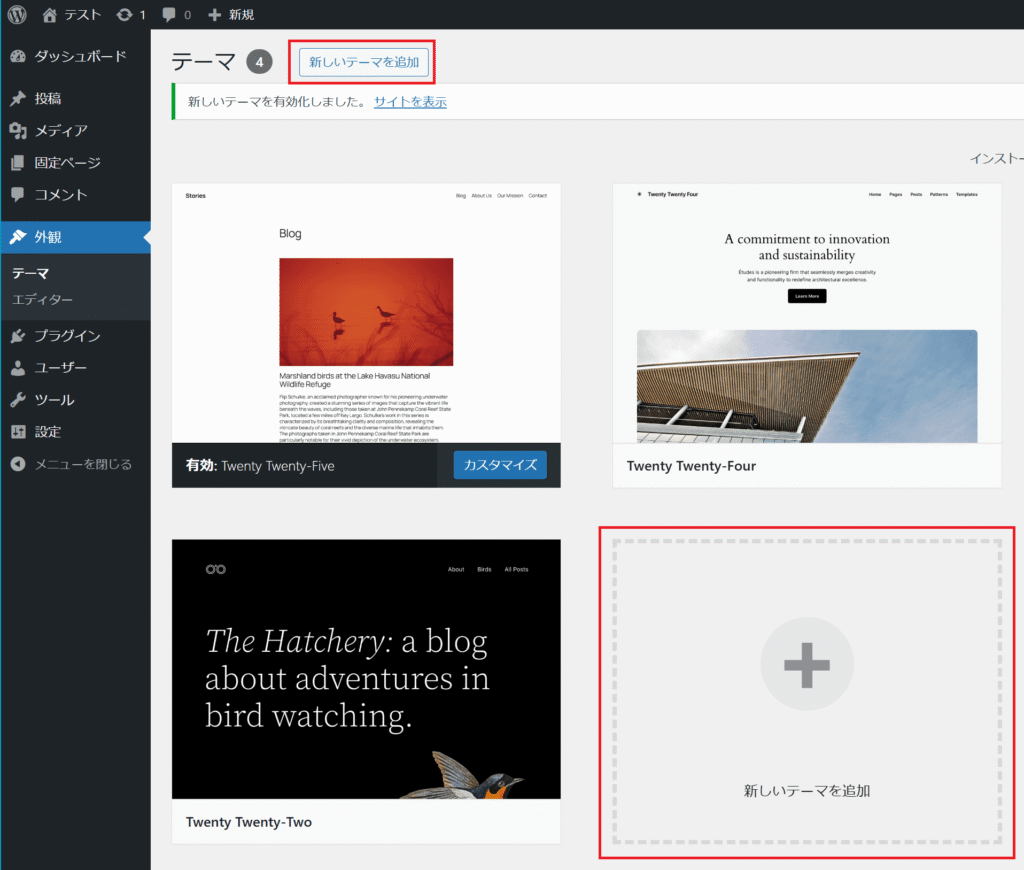Open 固定ページ in the sidebar
The width and height of the screenshot is (1024, 870).
pos(67,163)
